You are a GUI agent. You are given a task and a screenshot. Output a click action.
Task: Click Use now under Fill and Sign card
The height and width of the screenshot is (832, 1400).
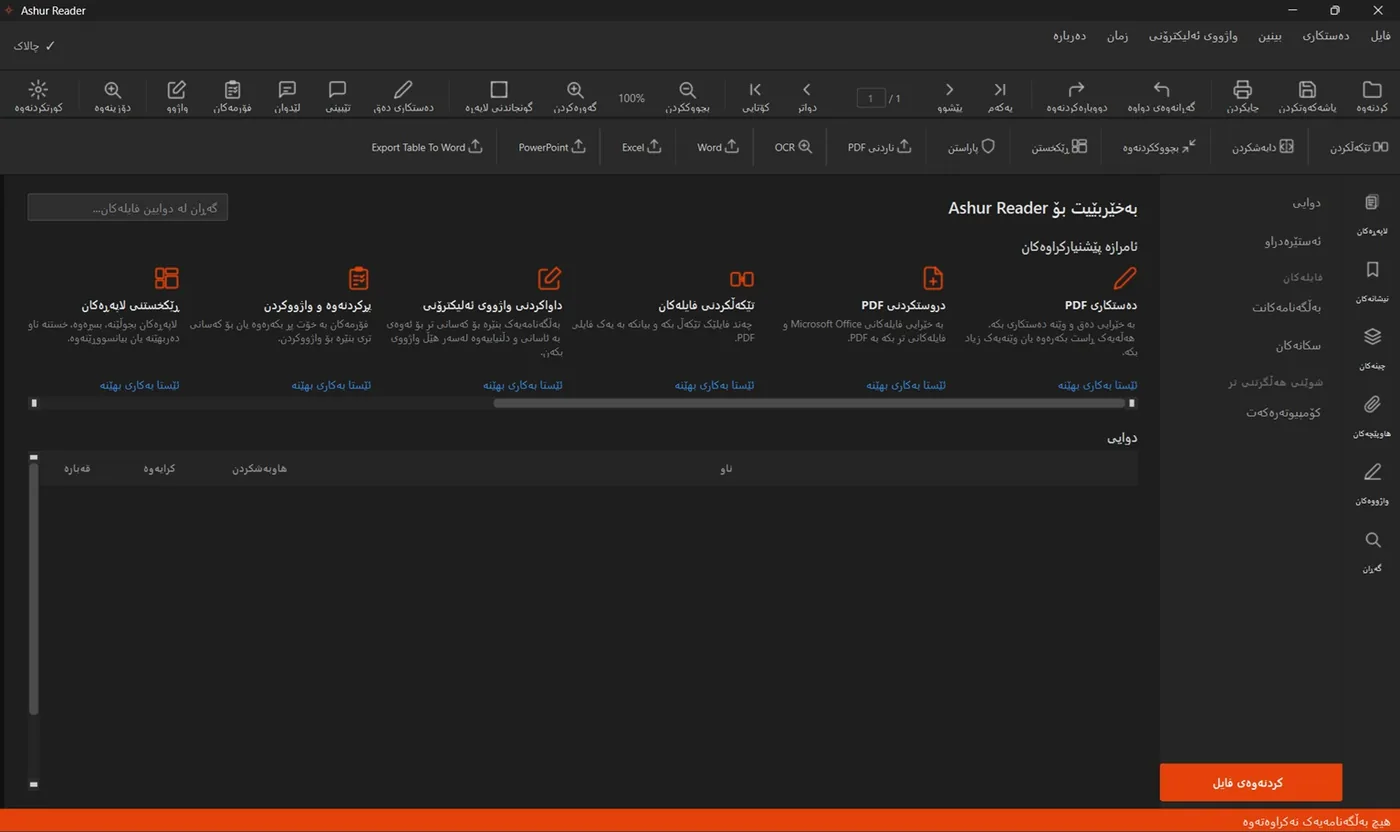point(331,385)
